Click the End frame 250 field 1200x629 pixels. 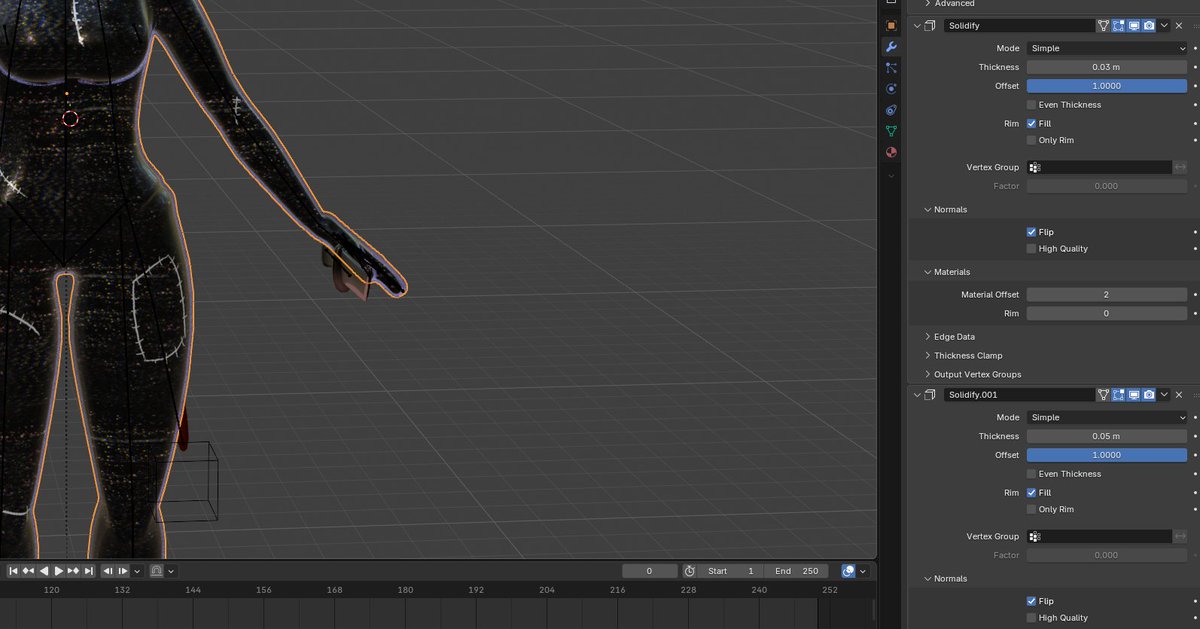tap(797, 571)
